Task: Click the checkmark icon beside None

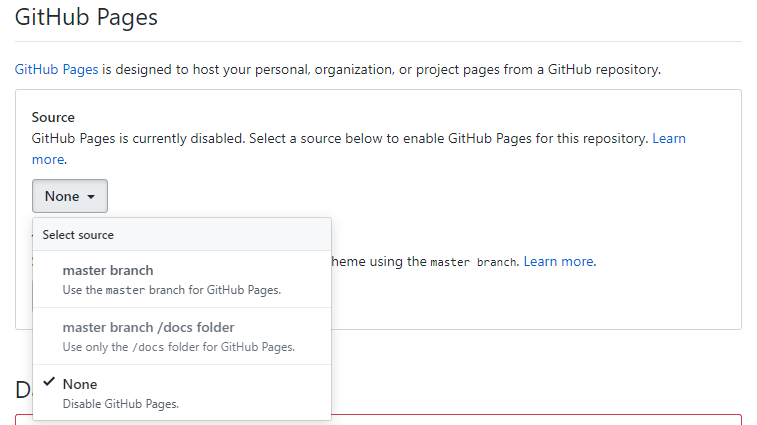Action: tap(48, 383)
